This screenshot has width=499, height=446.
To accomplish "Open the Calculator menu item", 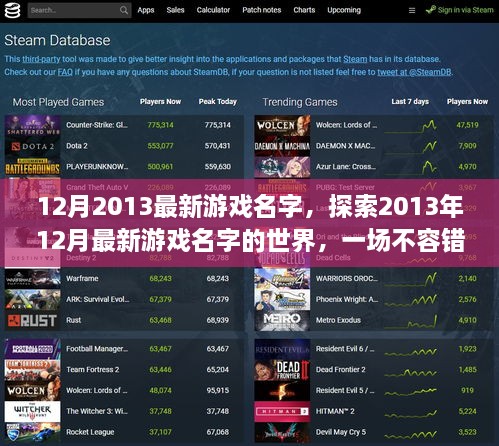I will pos(213,10).
